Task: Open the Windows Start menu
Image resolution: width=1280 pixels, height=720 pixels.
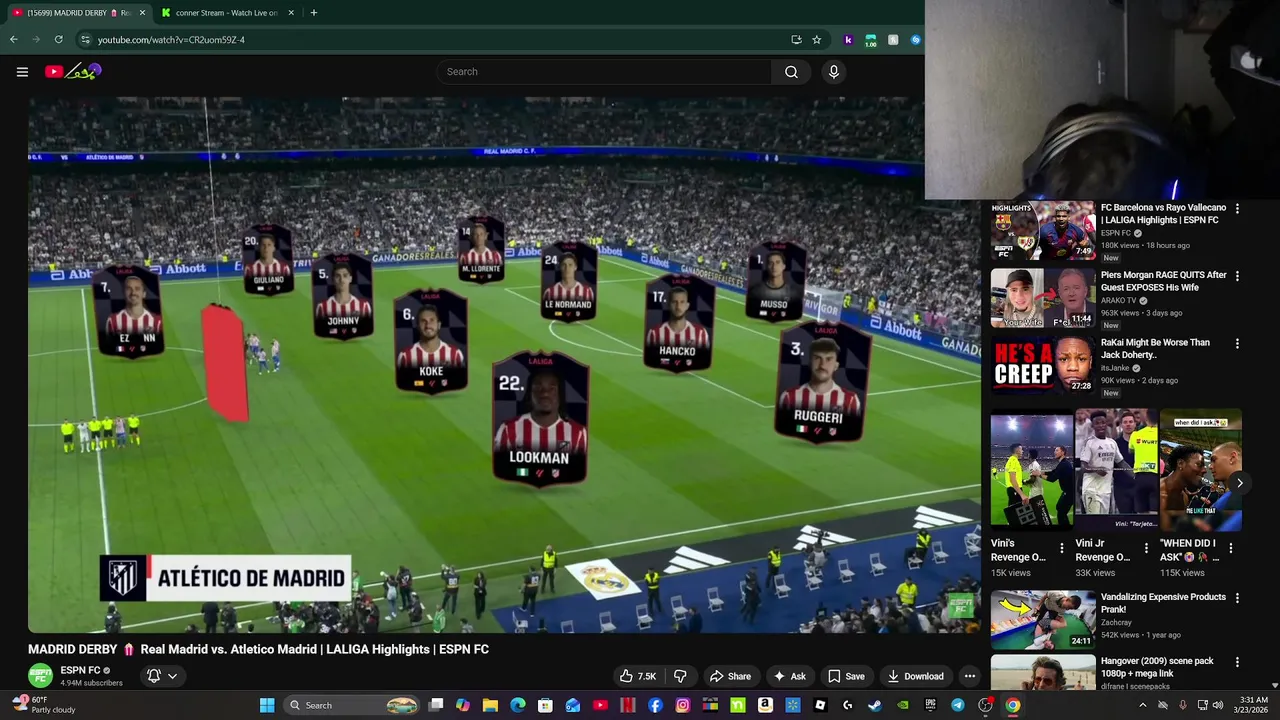Action: 267,705
